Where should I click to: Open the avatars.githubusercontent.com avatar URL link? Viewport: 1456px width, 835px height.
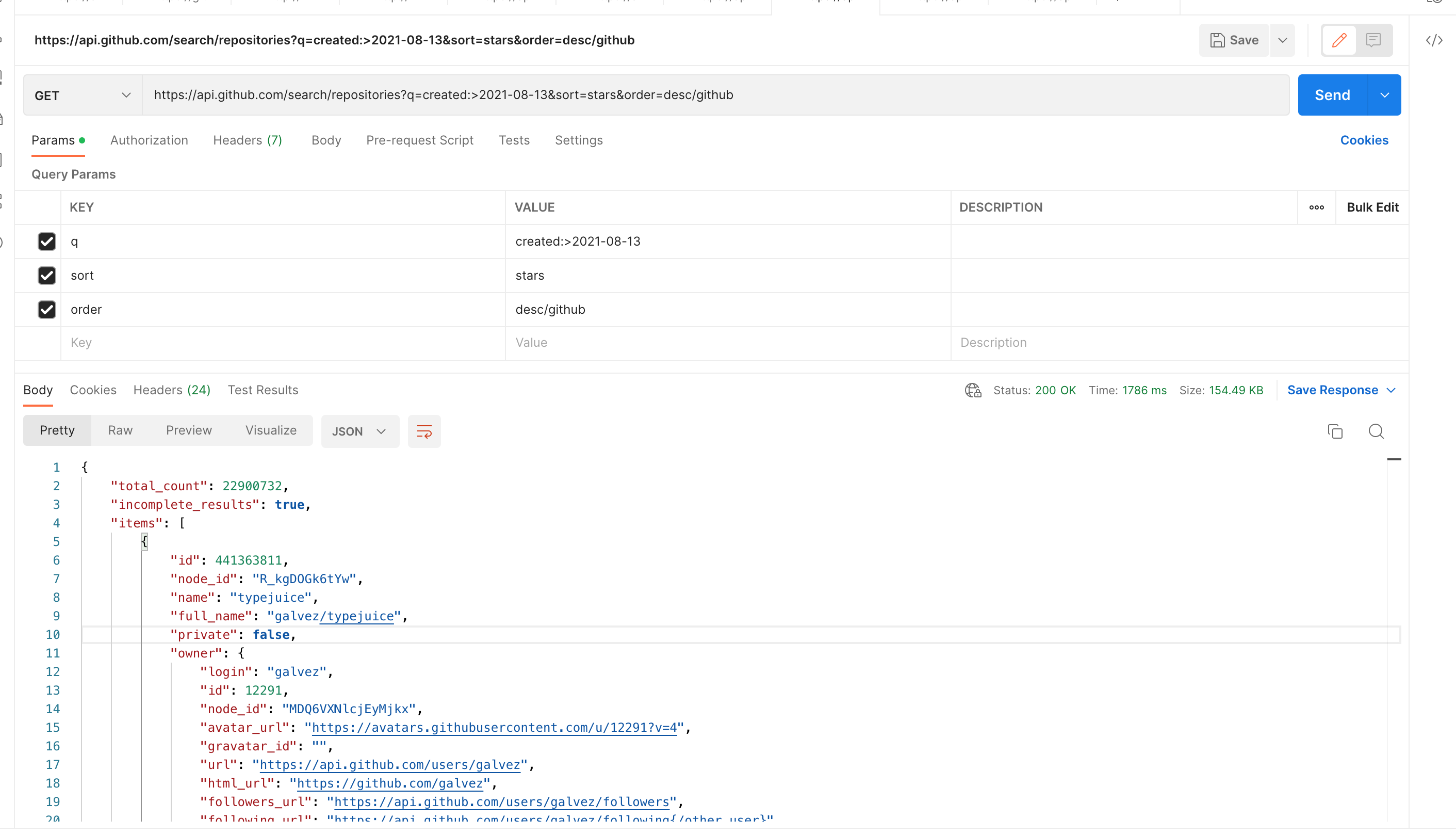(494, 728)
